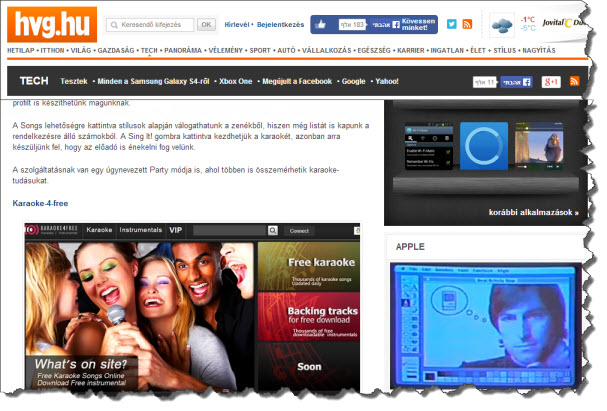
Task: Click the Karaoke4Free search magnifier icon
Action: pyautogui.click(x=273, y=231)
